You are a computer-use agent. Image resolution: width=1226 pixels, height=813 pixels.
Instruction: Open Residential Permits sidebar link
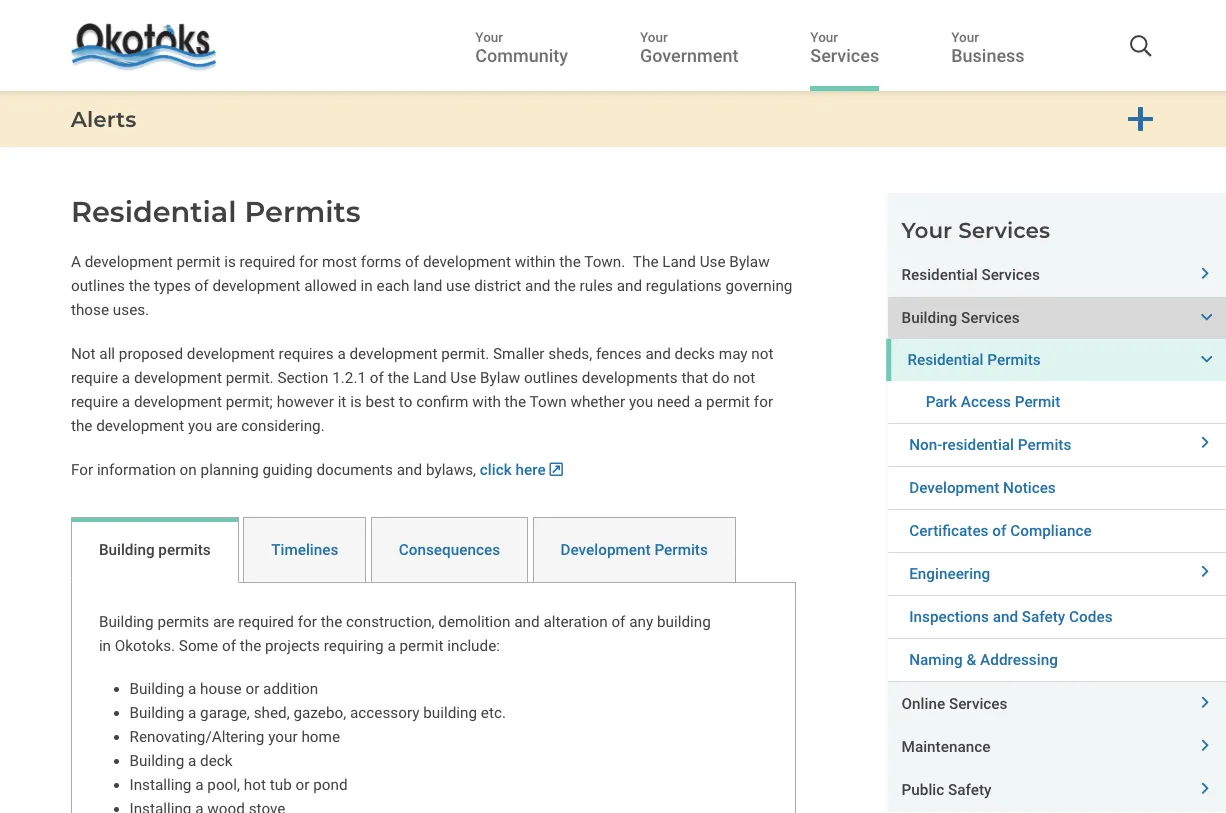(x=974, y=360)
